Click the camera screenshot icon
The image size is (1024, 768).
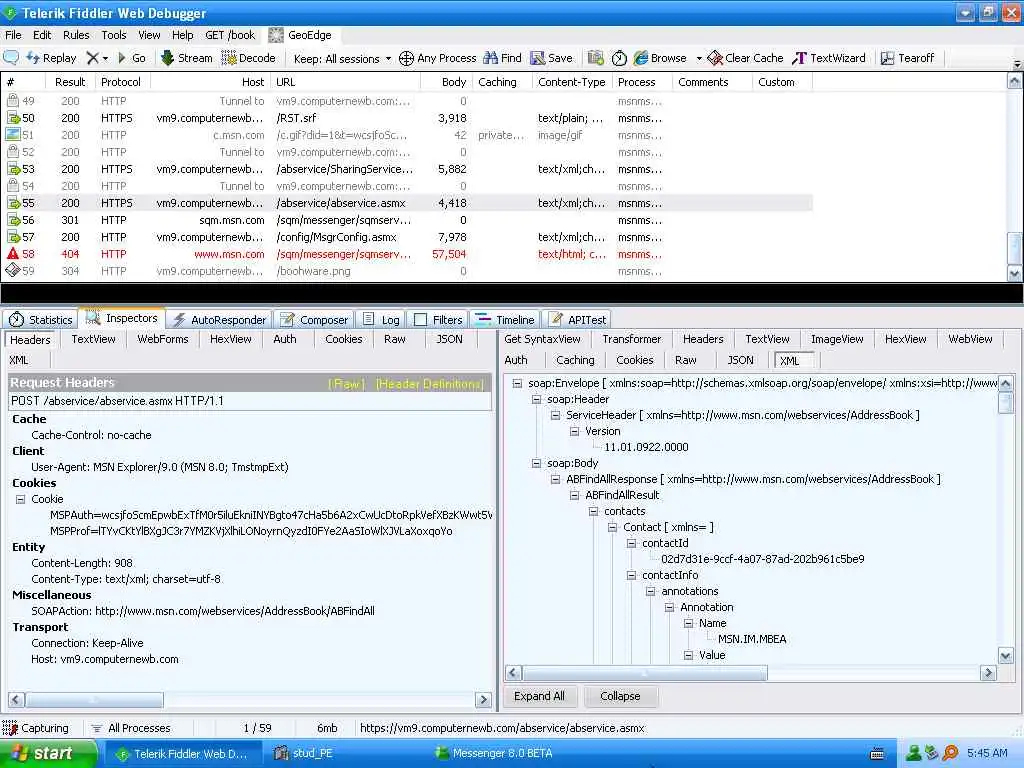pos(595,58)
